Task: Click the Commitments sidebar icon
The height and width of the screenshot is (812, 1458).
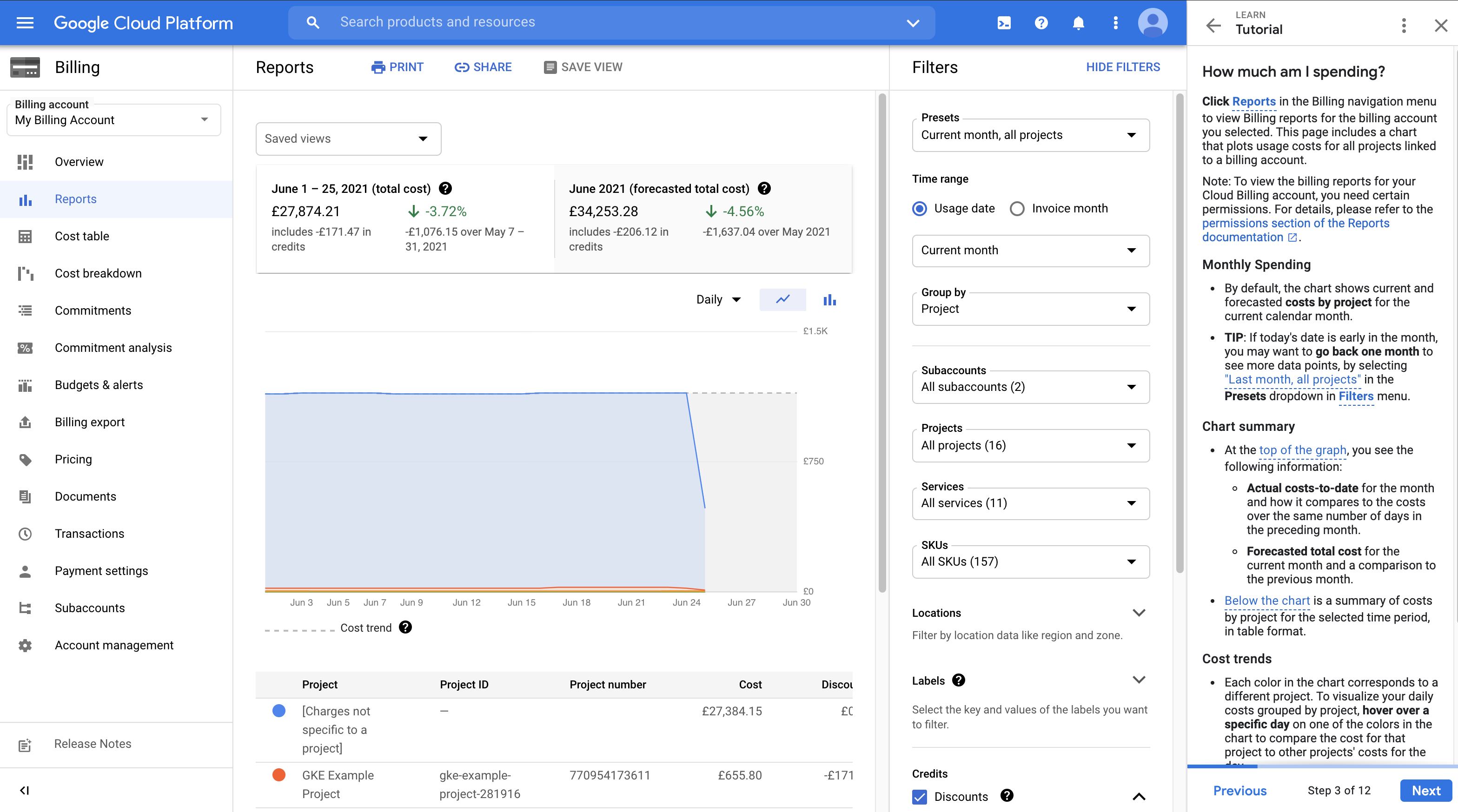Action: pyautogui.click(x=25, y=310)
